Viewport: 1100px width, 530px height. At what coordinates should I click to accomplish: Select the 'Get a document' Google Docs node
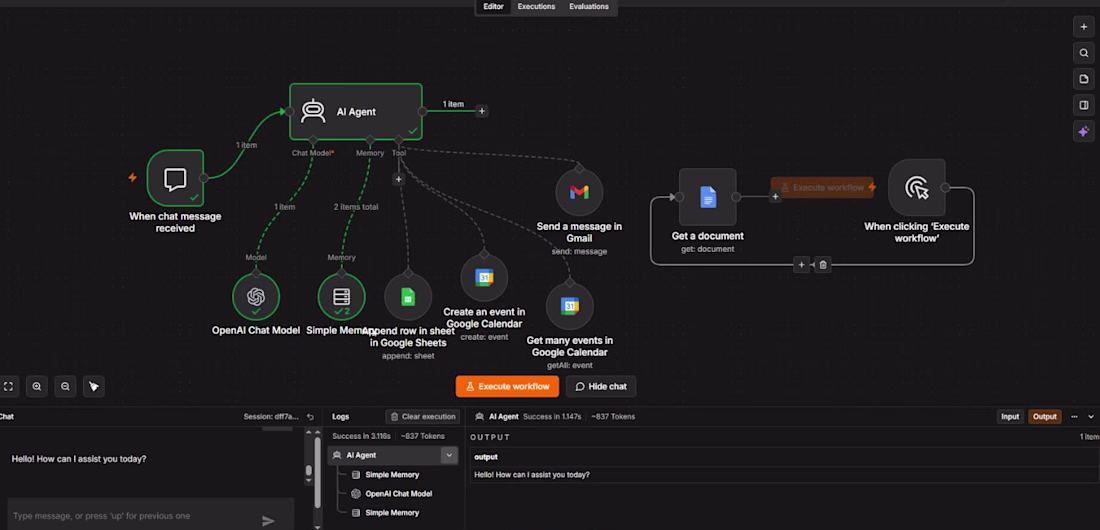click(x=708, y=197)
